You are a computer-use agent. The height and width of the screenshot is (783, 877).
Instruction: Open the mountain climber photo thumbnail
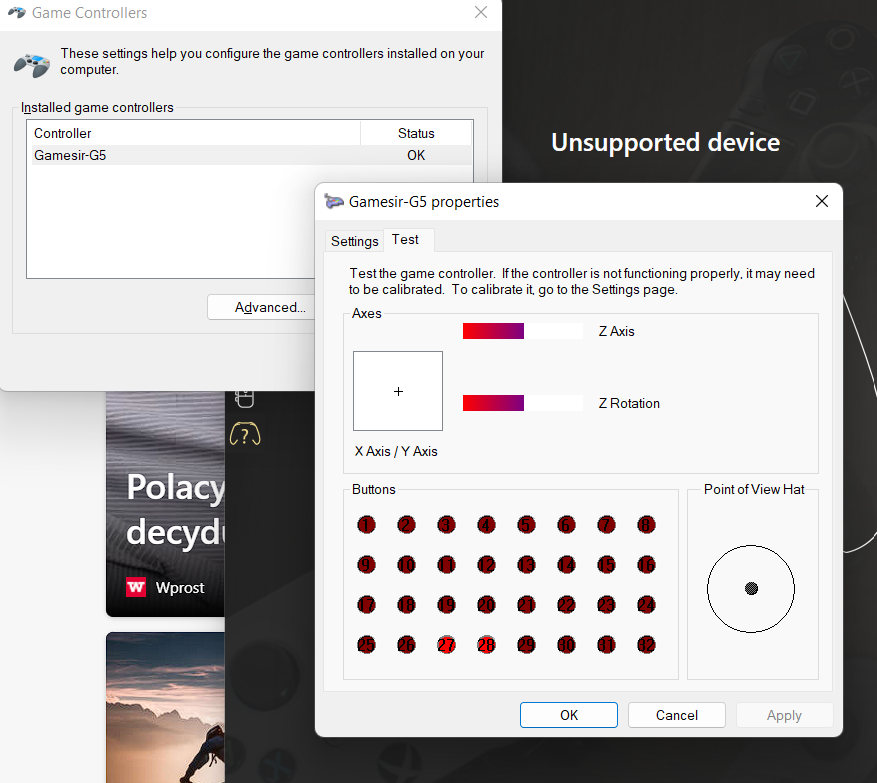tap(166, 707)
